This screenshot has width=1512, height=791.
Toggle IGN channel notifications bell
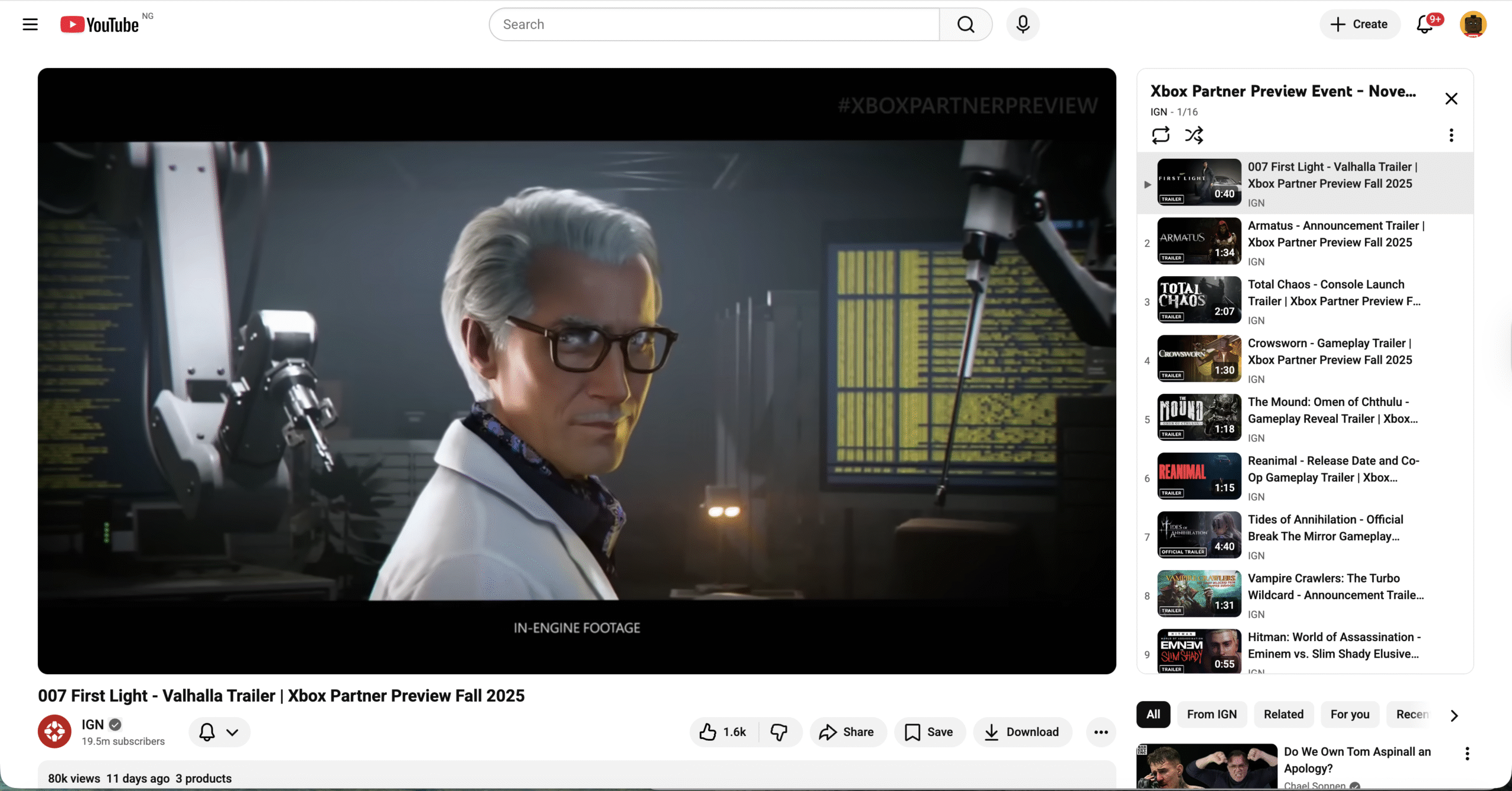click(x=207, y=732)
